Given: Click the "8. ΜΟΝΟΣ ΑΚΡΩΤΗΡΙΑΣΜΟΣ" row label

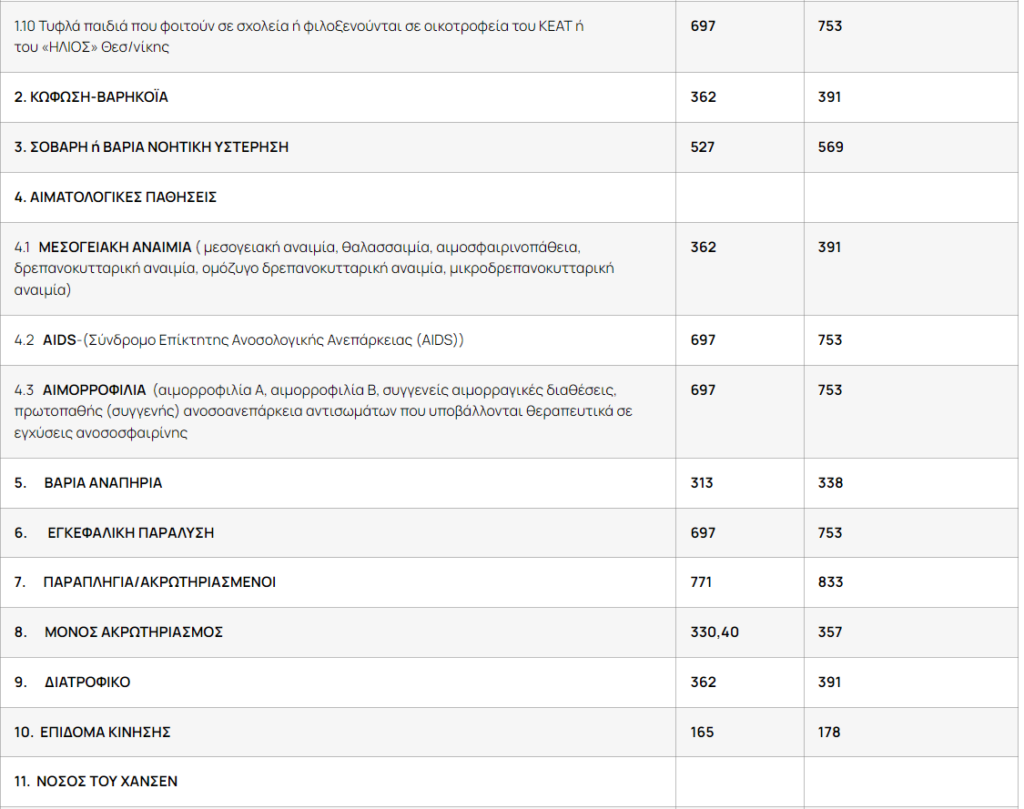Looking at the screenshot, I should (118, 632).
